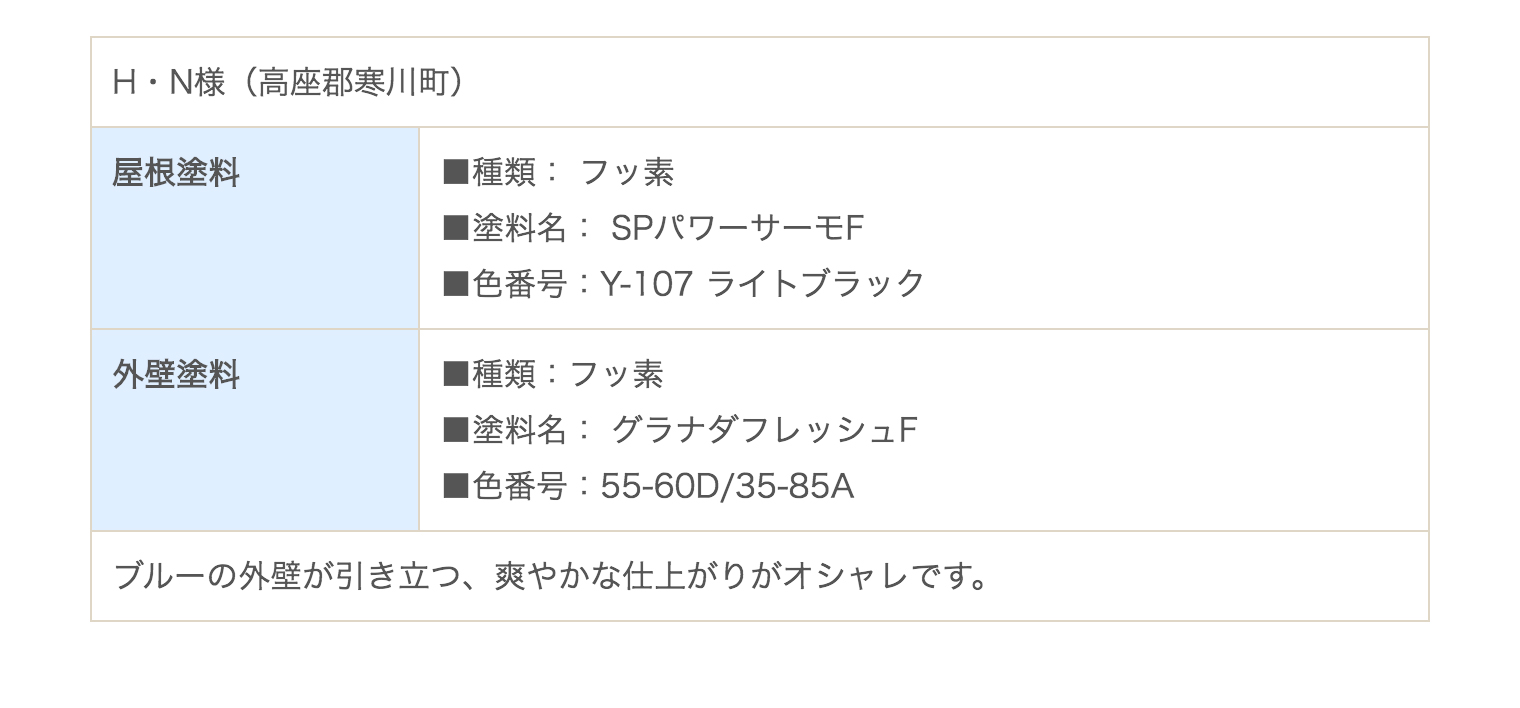Click the wall paint 種類:フッ素 line

pos(553,375)
